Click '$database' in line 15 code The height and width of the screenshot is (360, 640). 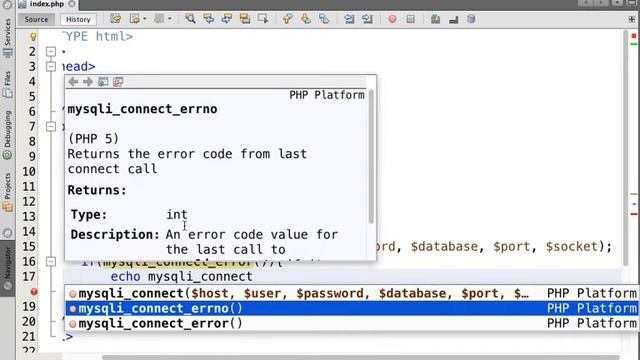point(444,247)
